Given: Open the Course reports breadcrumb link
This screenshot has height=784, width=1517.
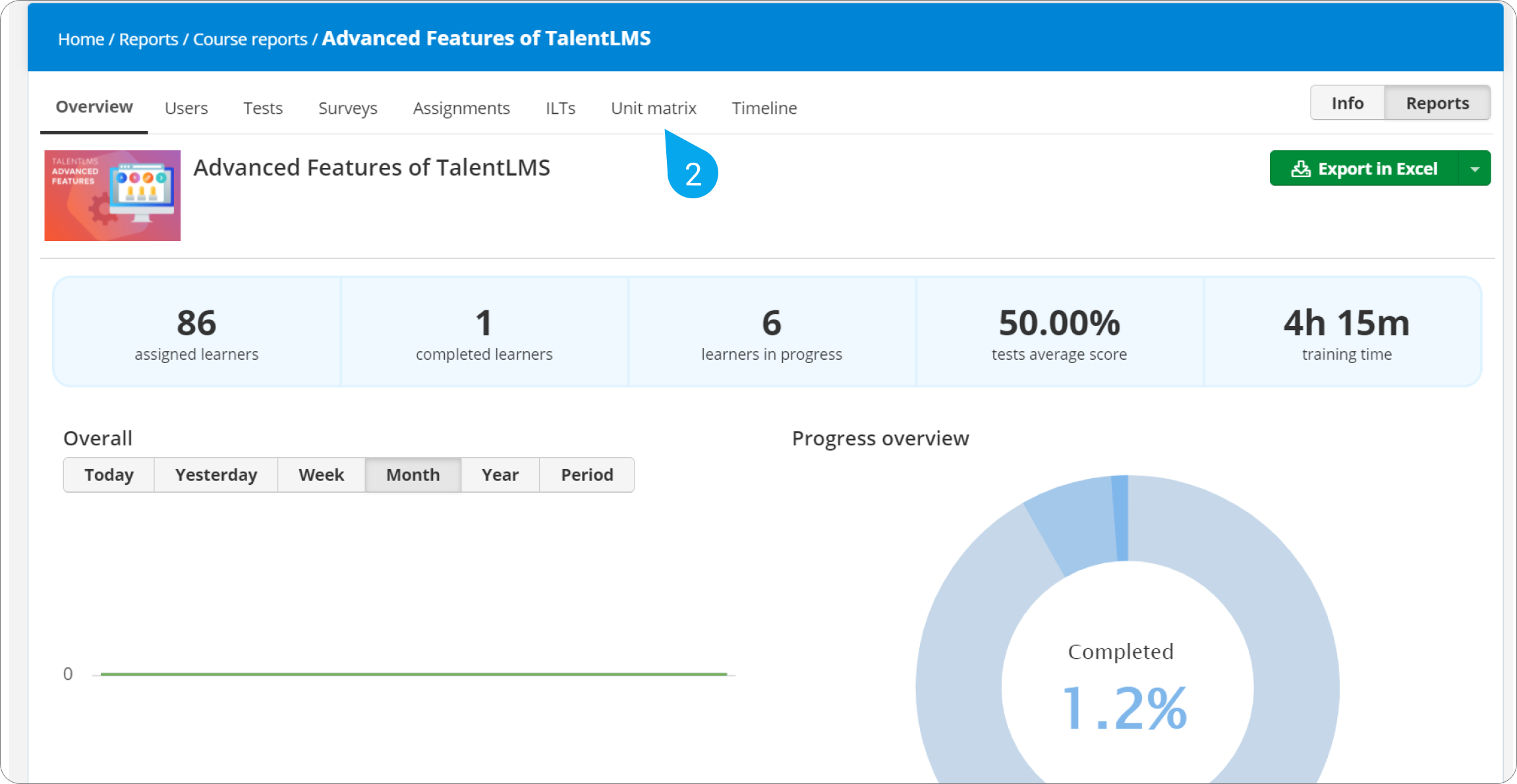Looking at the screenshot, I should pos(250,39).
